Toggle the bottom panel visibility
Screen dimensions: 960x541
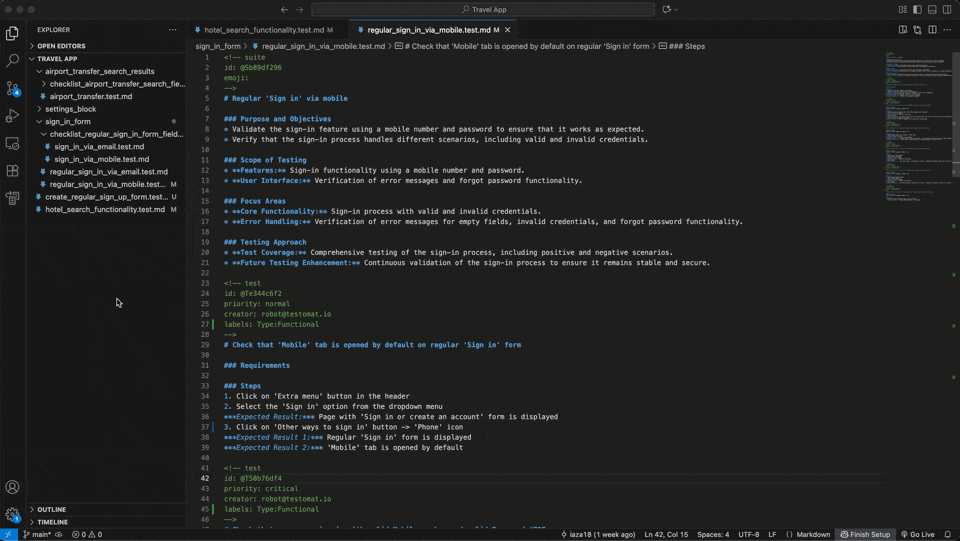(932, 10)
